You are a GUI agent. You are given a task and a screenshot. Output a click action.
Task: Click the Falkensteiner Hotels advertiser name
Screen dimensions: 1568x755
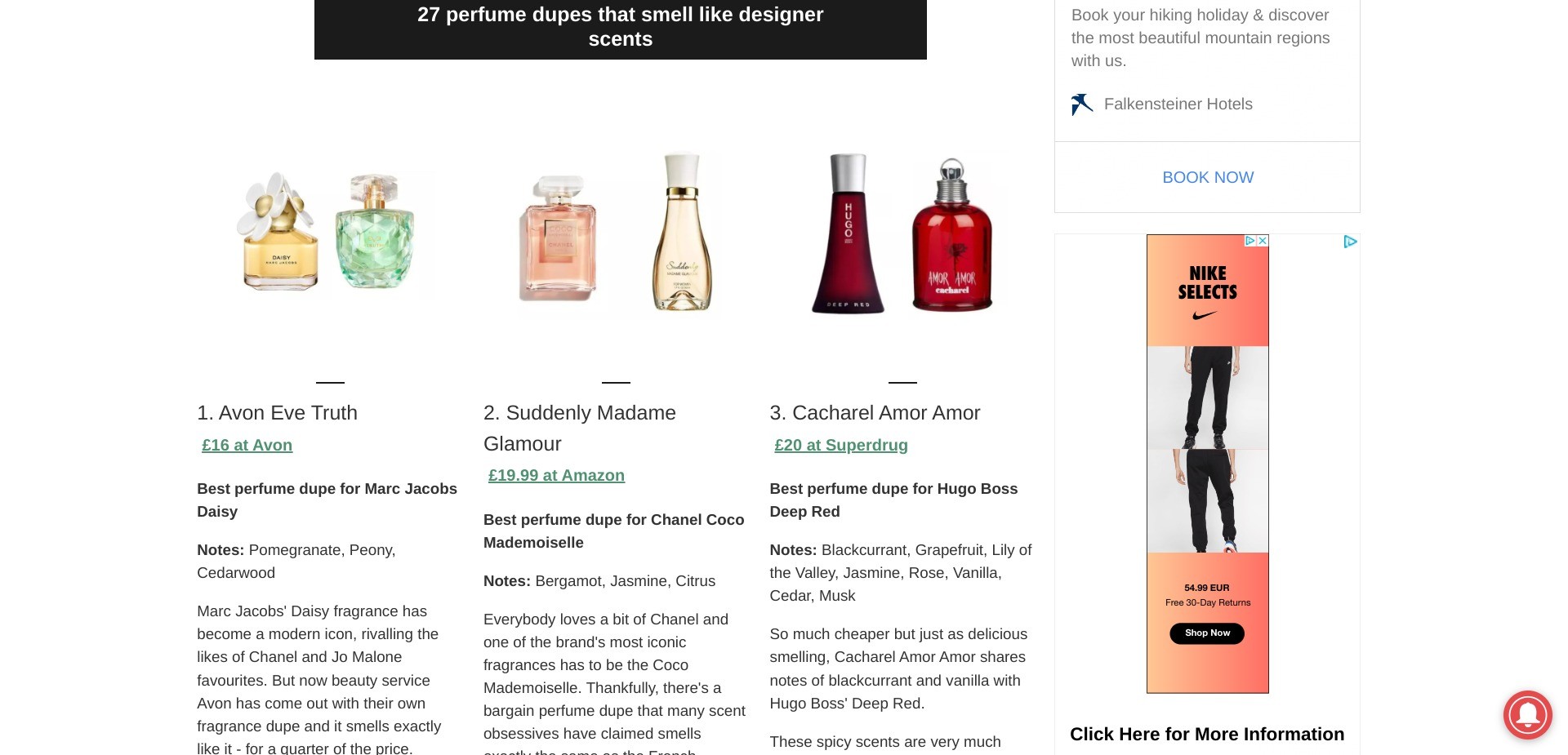coord(1178,104)
